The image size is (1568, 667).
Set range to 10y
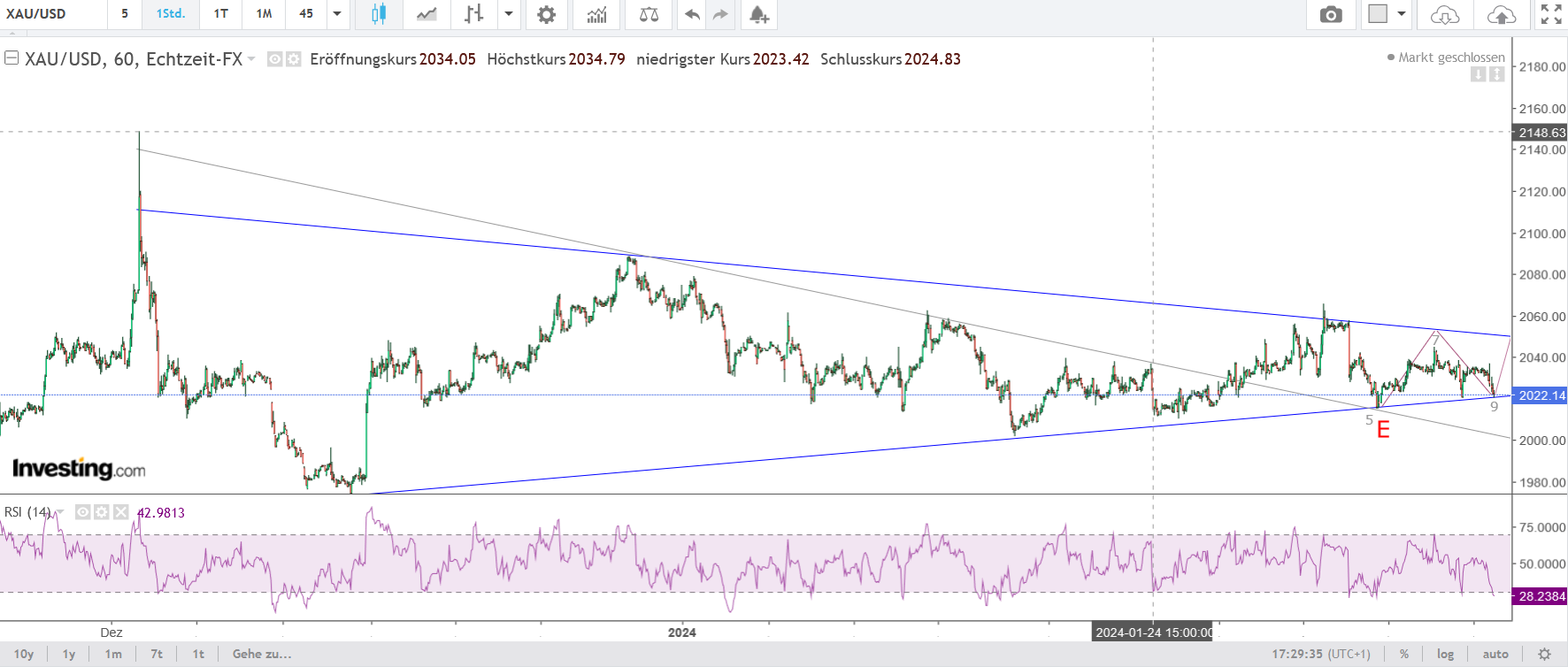point(24,655)
